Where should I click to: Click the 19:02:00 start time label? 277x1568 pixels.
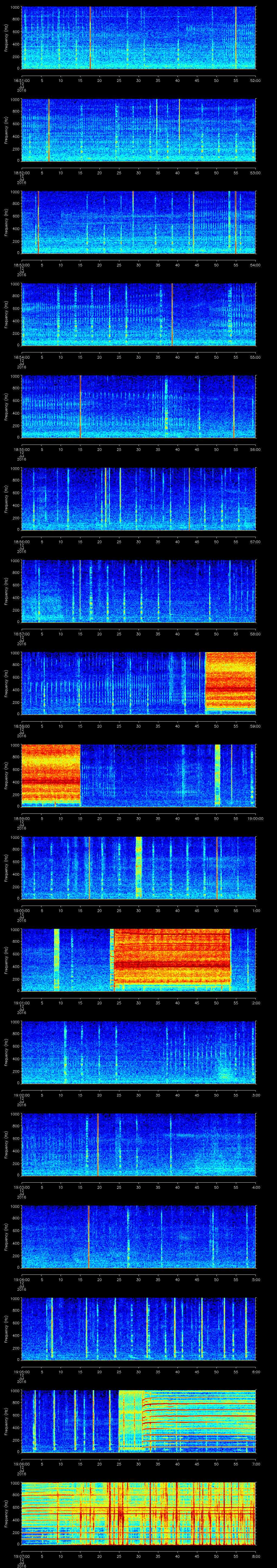tap(22, 1095)
